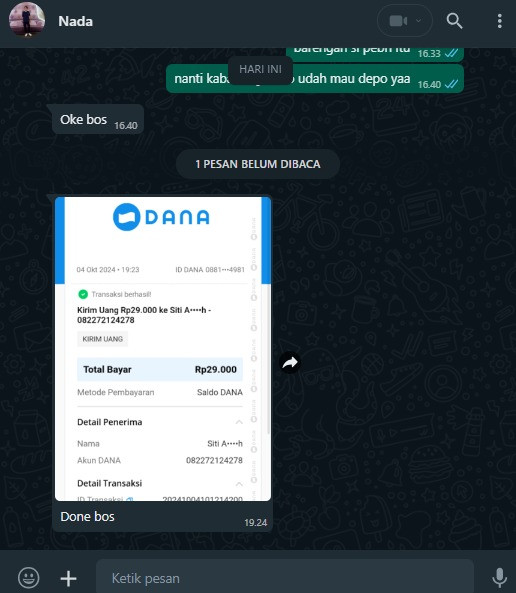Focus the "Ketik pesan" message field
This screenshot has height=593, width=516.
284,578
